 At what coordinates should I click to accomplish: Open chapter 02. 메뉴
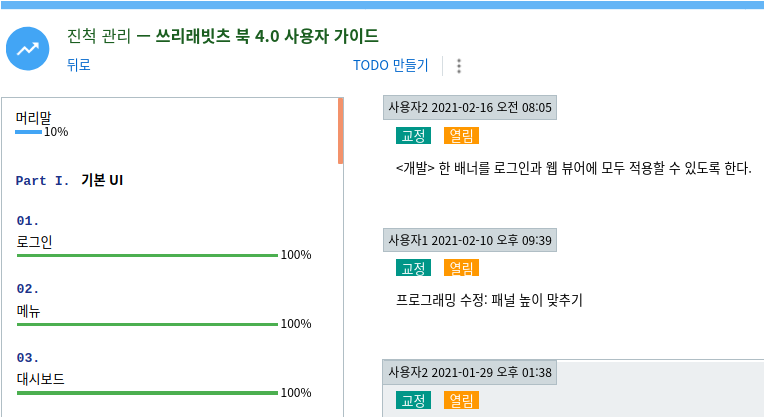coord(29,310)
